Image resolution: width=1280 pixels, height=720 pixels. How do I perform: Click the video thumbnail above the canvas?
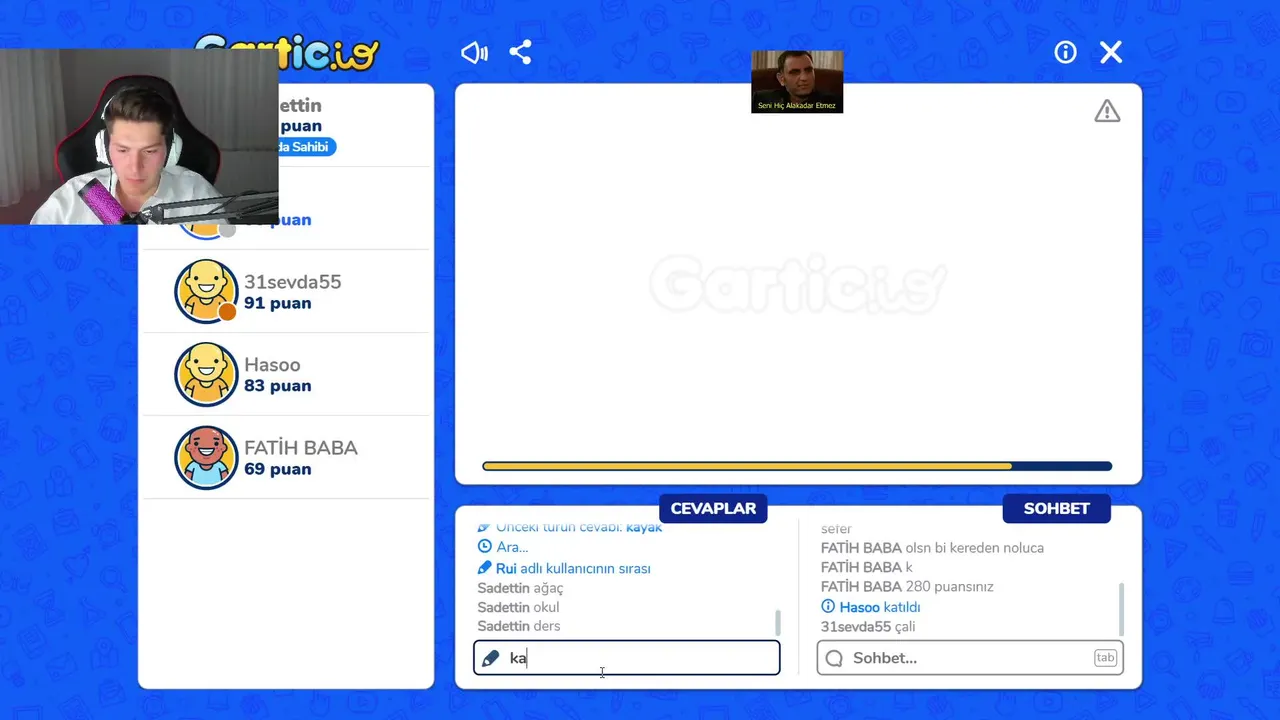point(797,81)
